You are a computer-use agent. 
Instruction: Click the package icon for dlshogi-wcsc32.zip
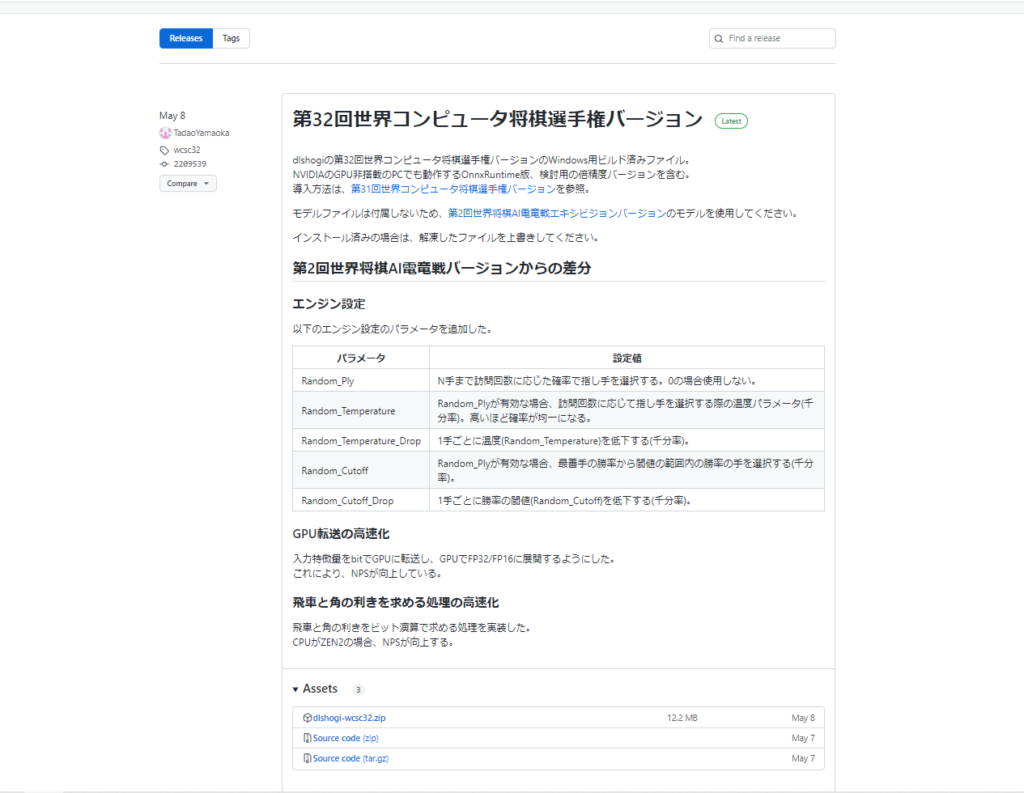click(x=307, y=718)
